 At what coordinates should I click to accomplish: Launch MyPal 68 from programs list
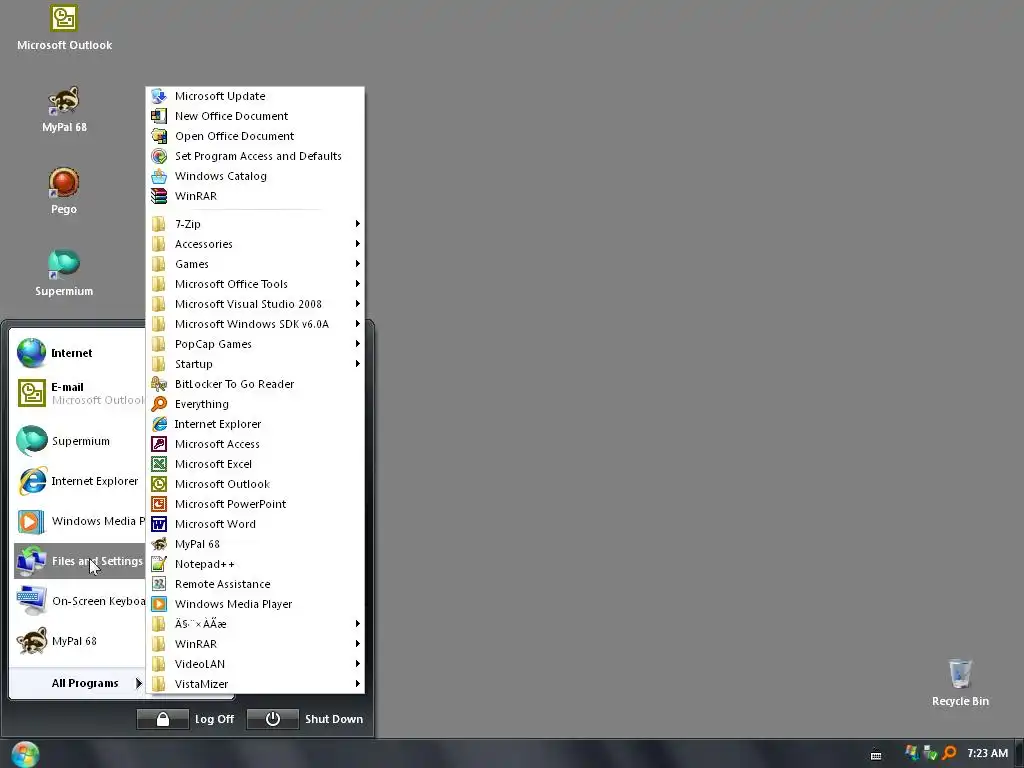pyautogui.click(x=255, y=544)
